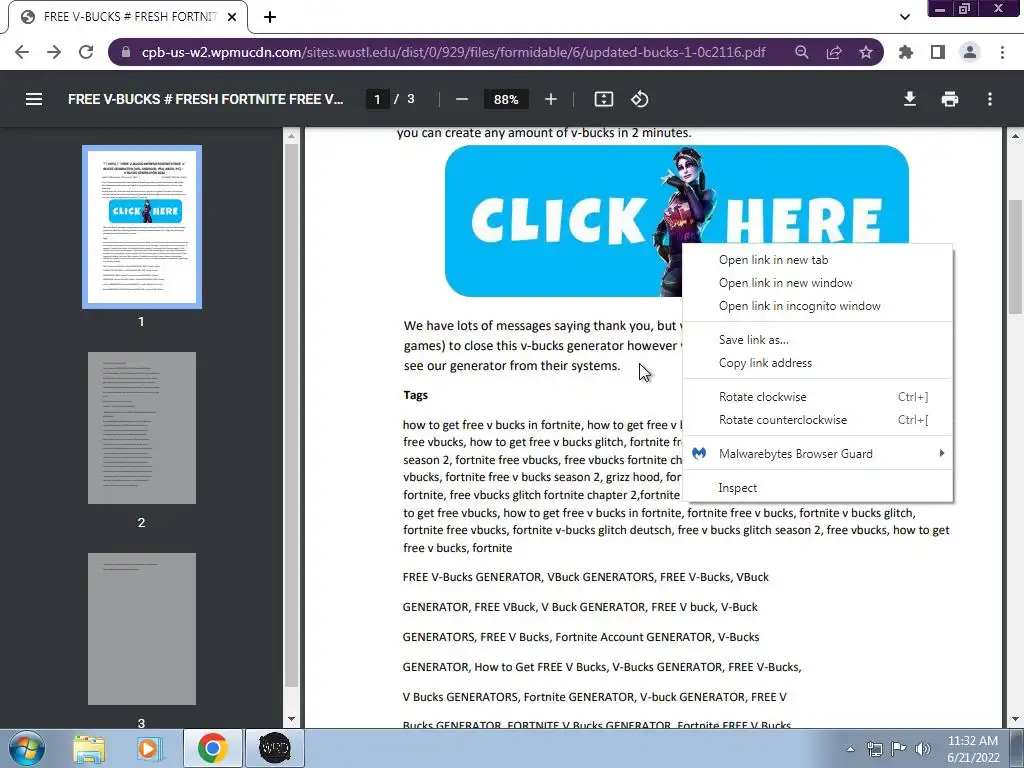This screenshot has width=1024, height=768.
Task: Show hidden system tray icons
Action: (x=850, y=749)
